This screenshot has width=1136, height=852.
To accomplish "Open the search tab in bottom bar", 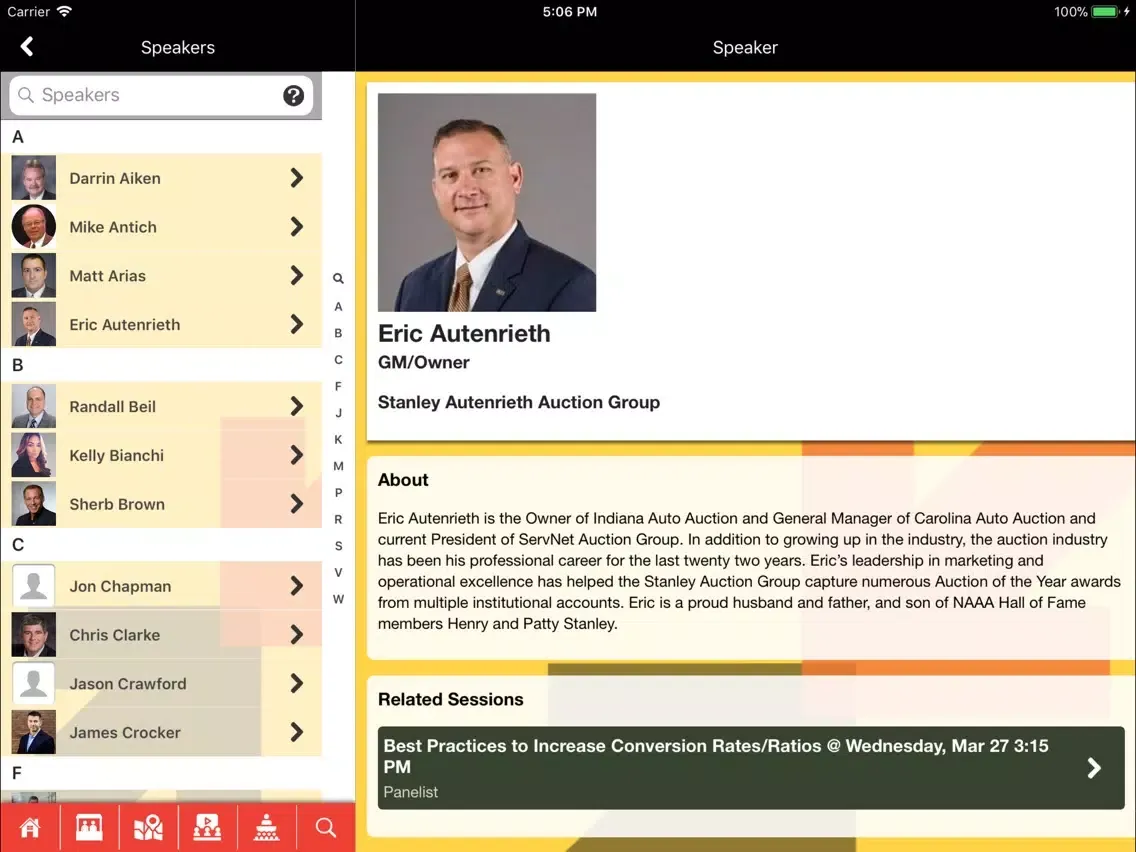I will click(326, 827).
